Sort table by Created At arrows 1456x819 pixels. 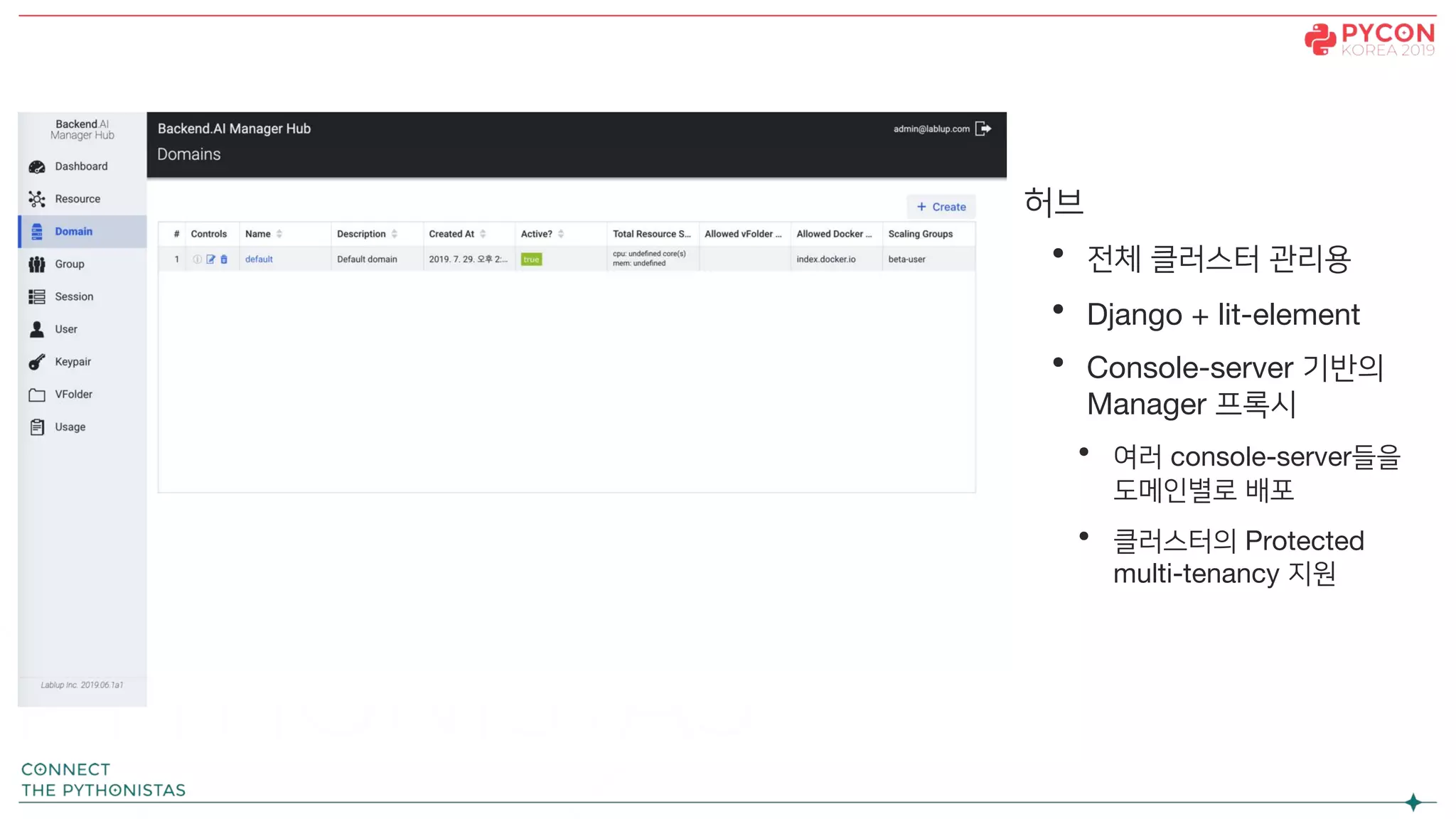pyautogui.click(x=483, y=234)
